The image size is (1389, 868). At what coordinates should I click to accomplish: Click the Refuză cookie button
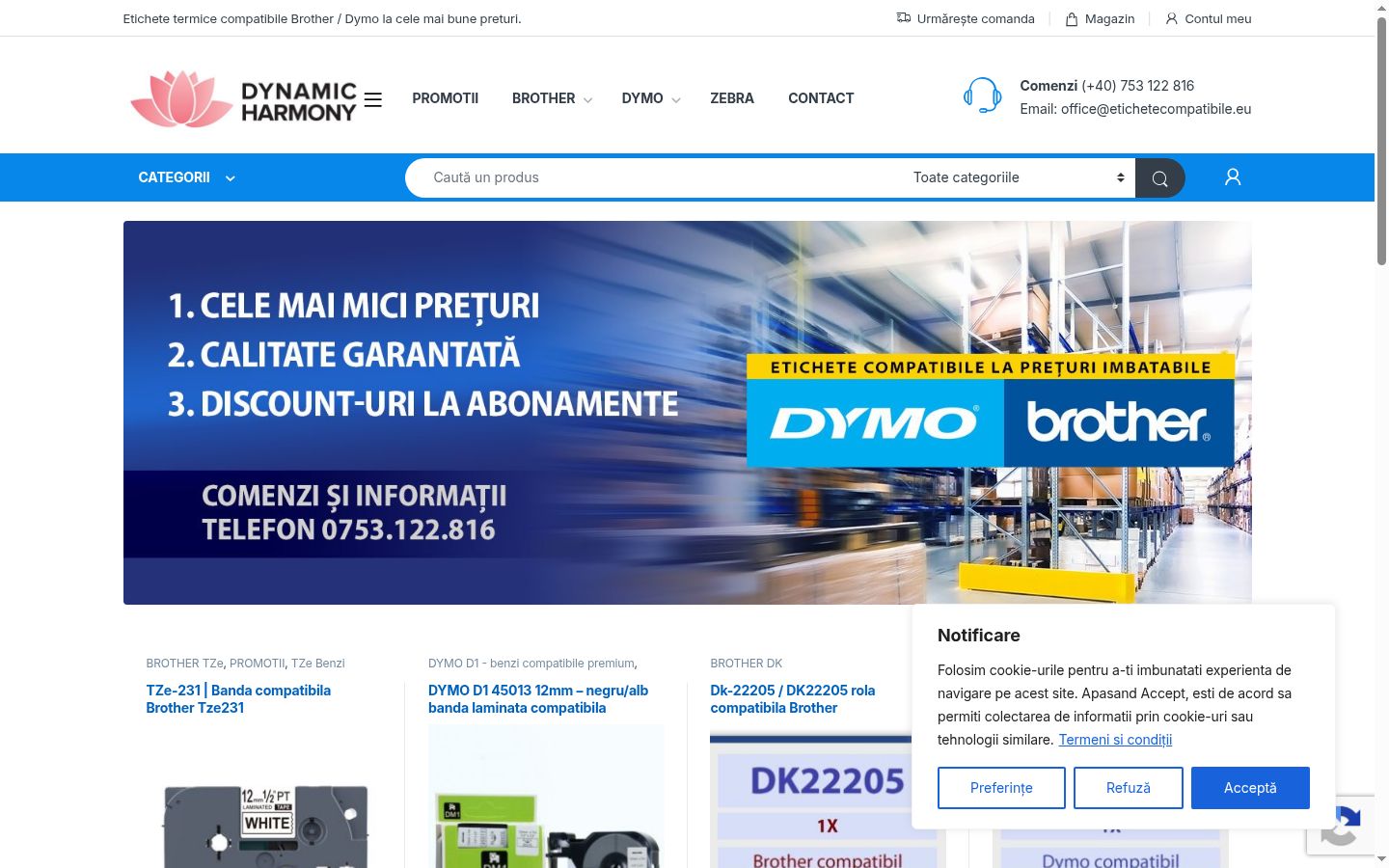click(1129, 788)
